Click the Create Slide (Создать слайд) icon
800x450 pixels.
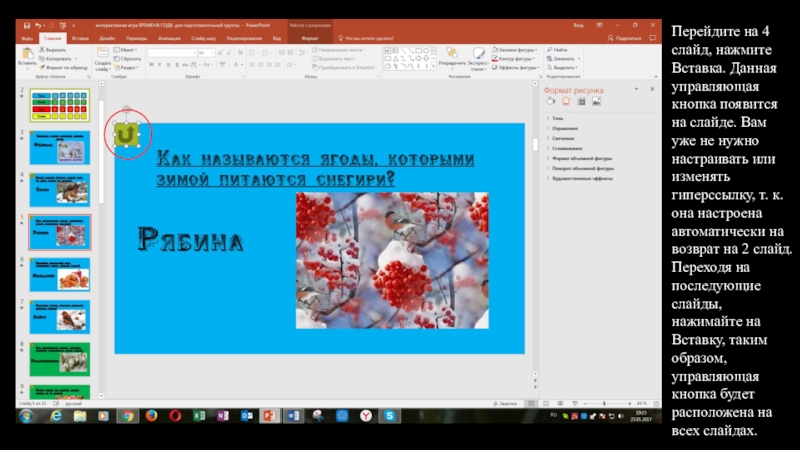point(102,57)
